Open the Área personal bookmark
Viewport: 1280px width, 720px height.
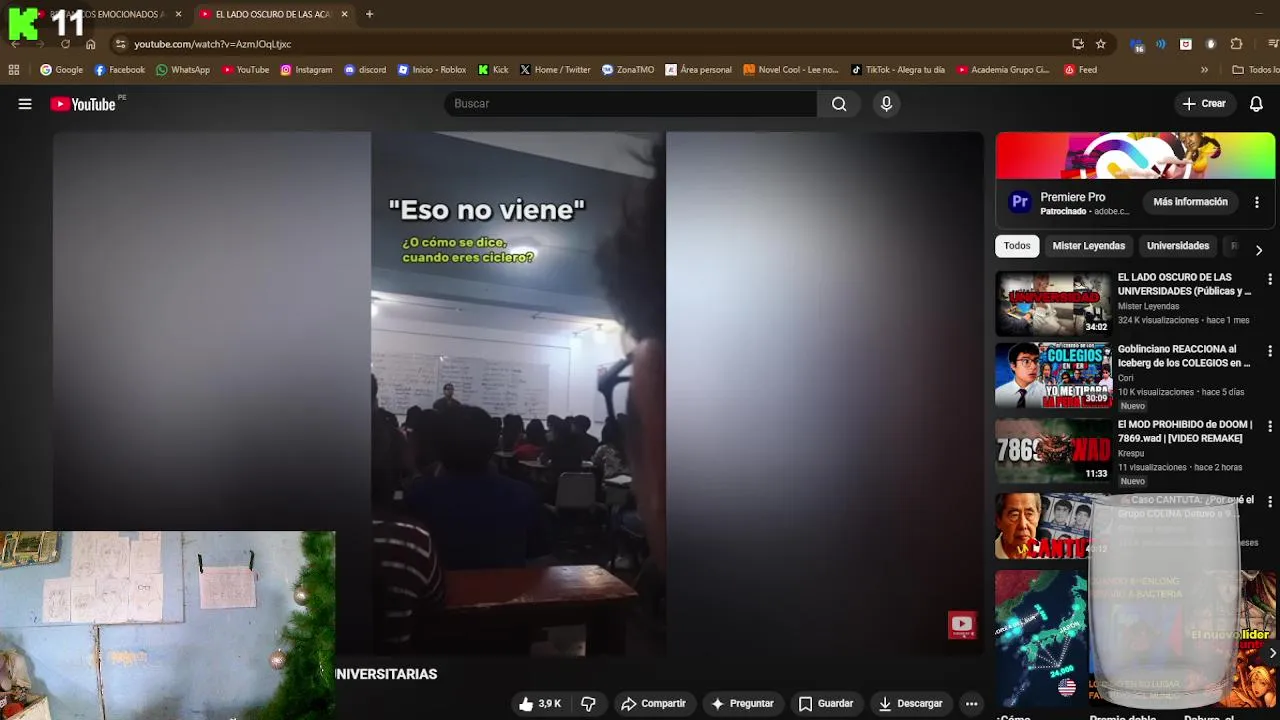click(699, 70)
